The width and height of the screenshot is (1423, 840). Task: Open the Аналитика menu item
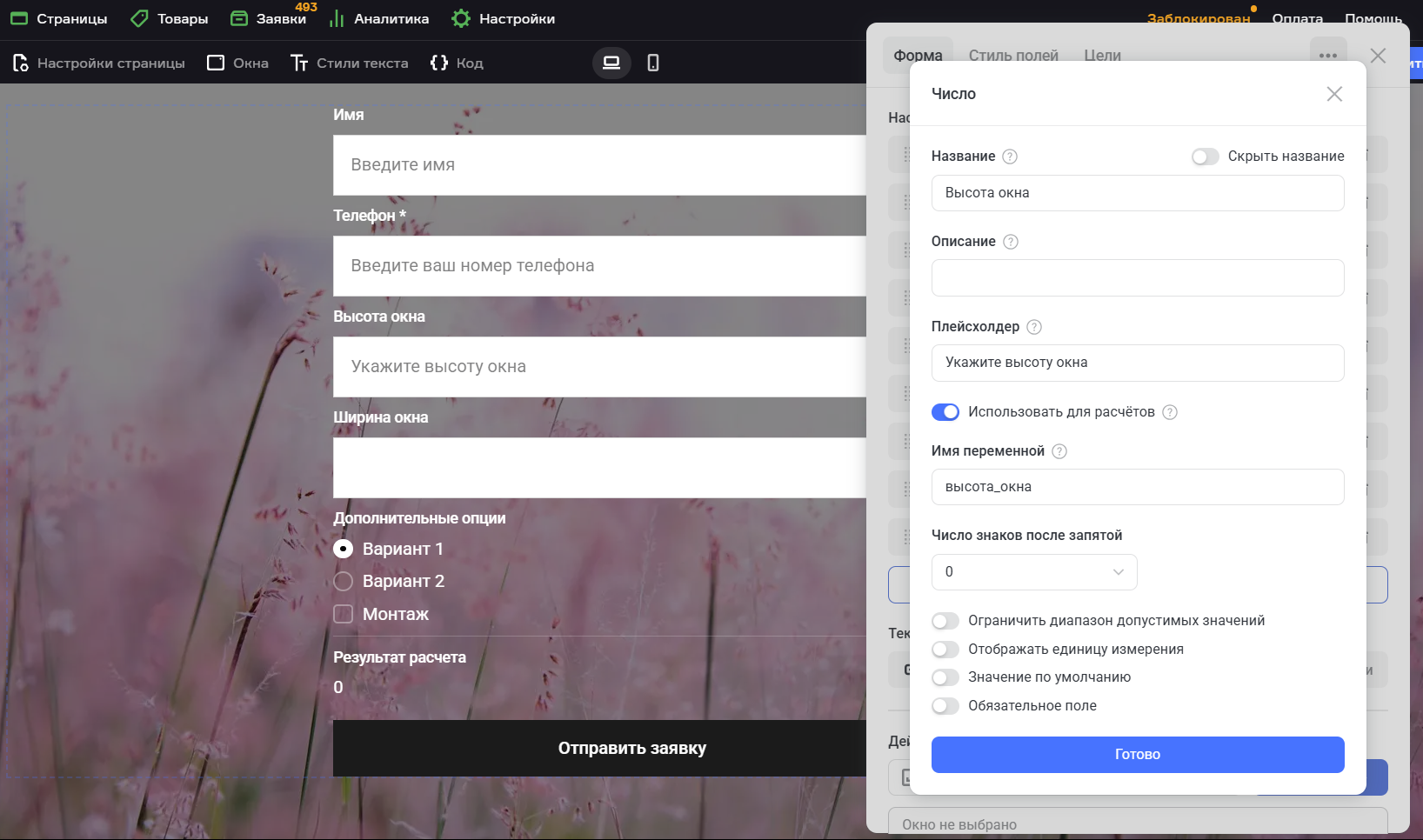[x=379, y=18]
